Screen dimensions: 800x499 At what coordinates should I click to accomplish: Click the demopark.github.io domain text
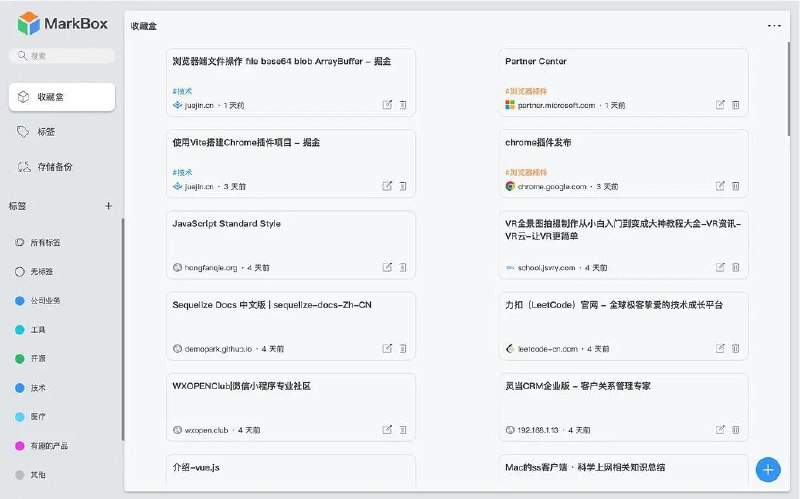click(218, 348)
